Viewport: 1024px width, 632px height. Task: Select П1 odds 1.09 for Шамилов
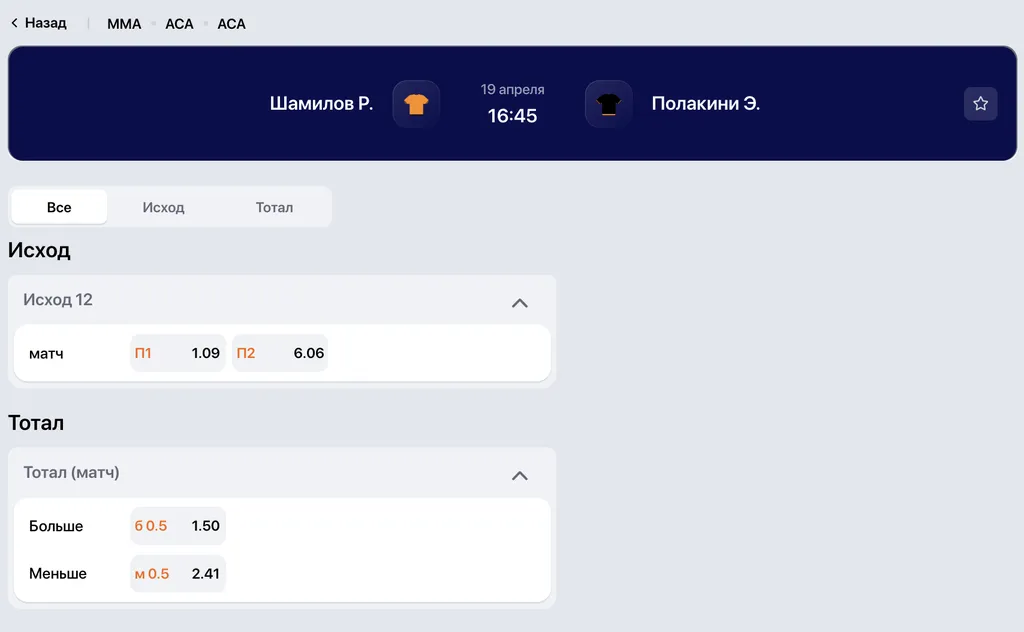point(177,352)
